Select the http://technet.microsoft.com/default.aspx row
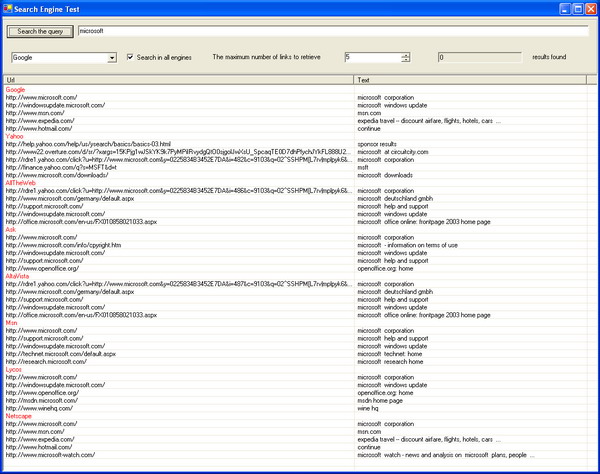 pos(60,354)
